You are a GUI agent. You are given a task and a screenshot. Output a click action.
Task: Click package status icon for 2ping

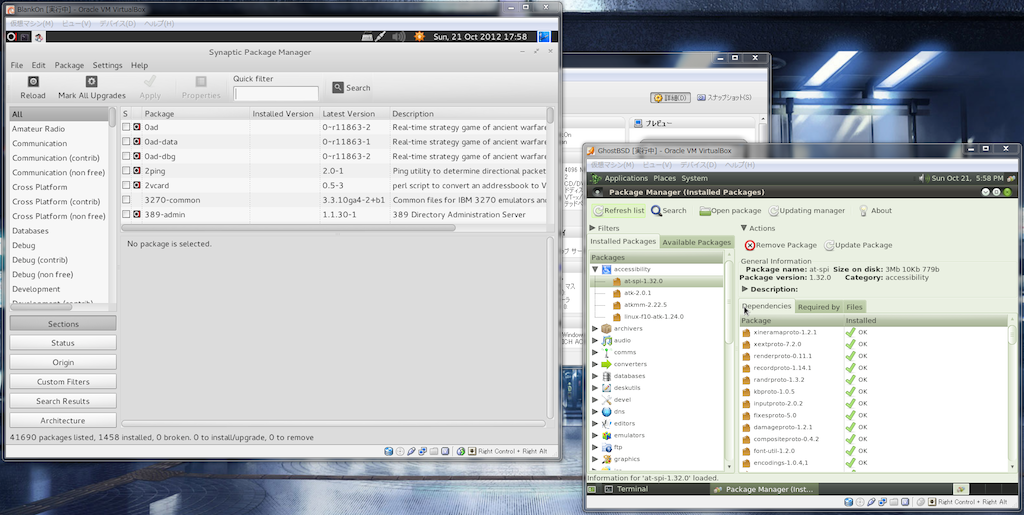point(137,171)
